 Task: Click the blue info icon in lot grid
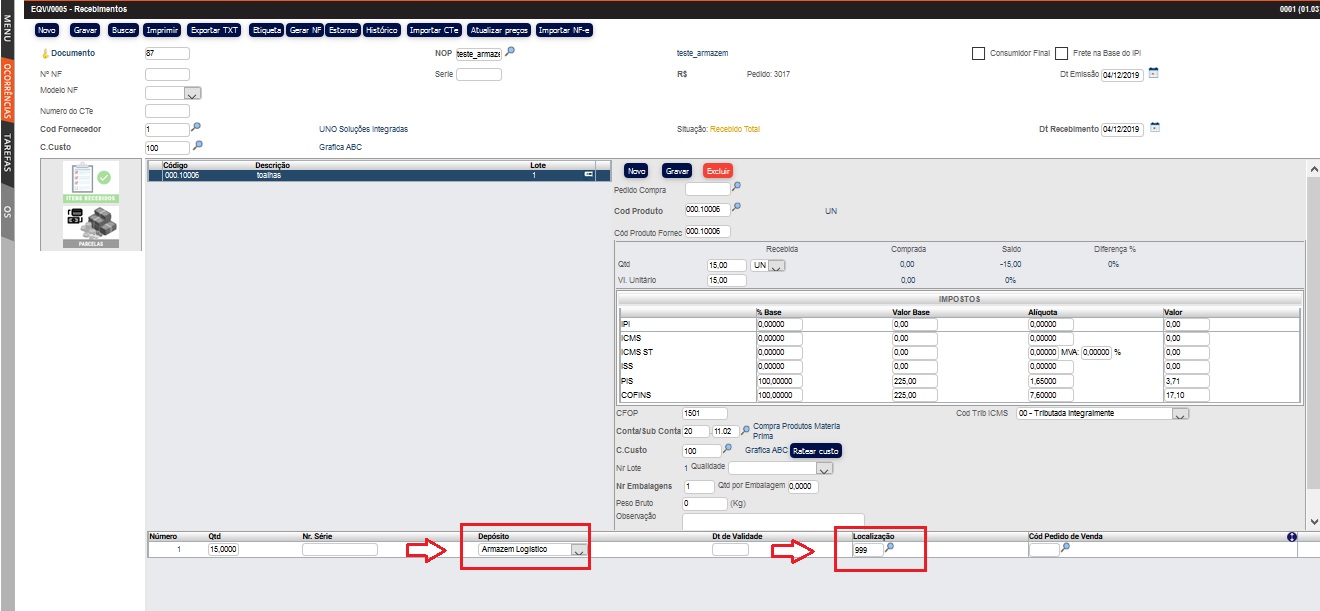point(1291,537)
